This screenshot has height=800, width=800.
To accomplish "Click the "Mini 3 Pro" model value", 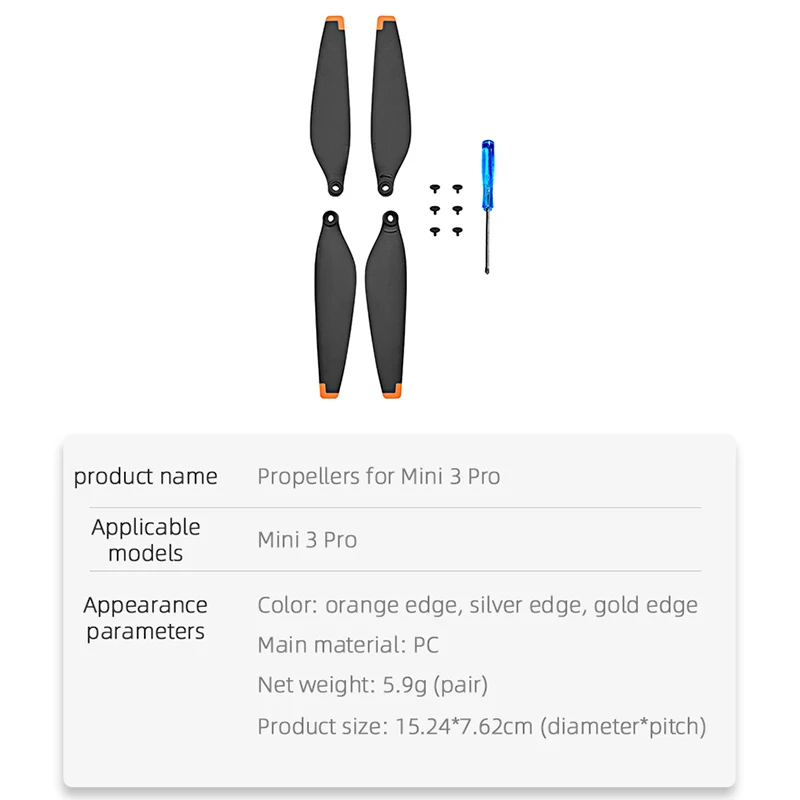I will pyautogui.click(x=307, y=540).
